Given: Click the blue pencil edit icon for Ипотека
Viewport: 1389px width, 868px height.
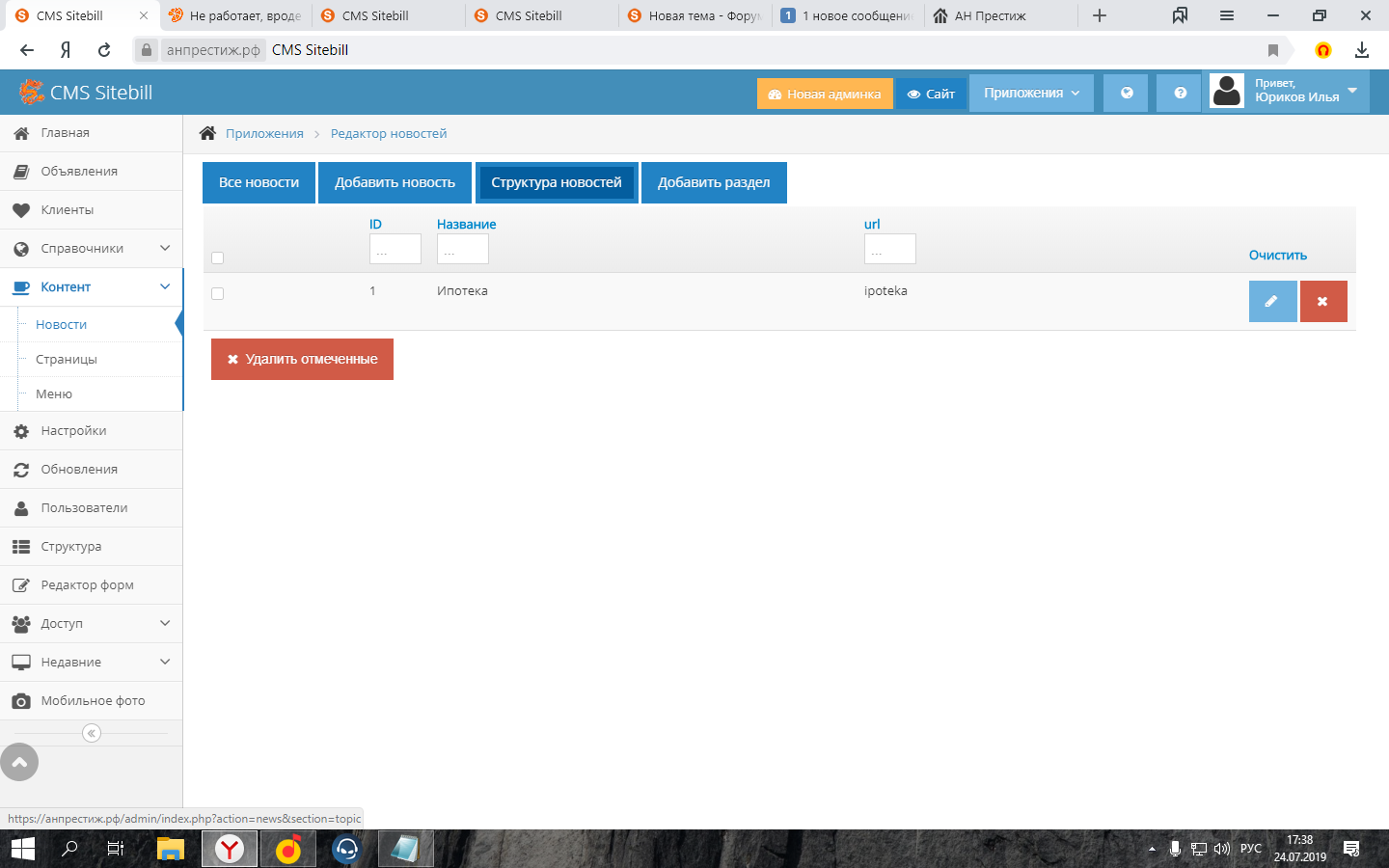Looking at the screenshot, I should pos(1271,301).
